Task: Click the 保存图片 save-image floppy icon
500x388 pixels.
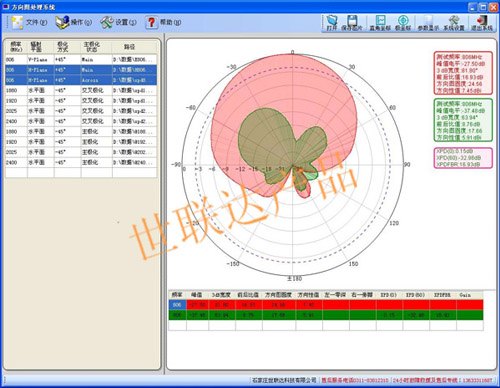Action: click(x=352, y=23)
